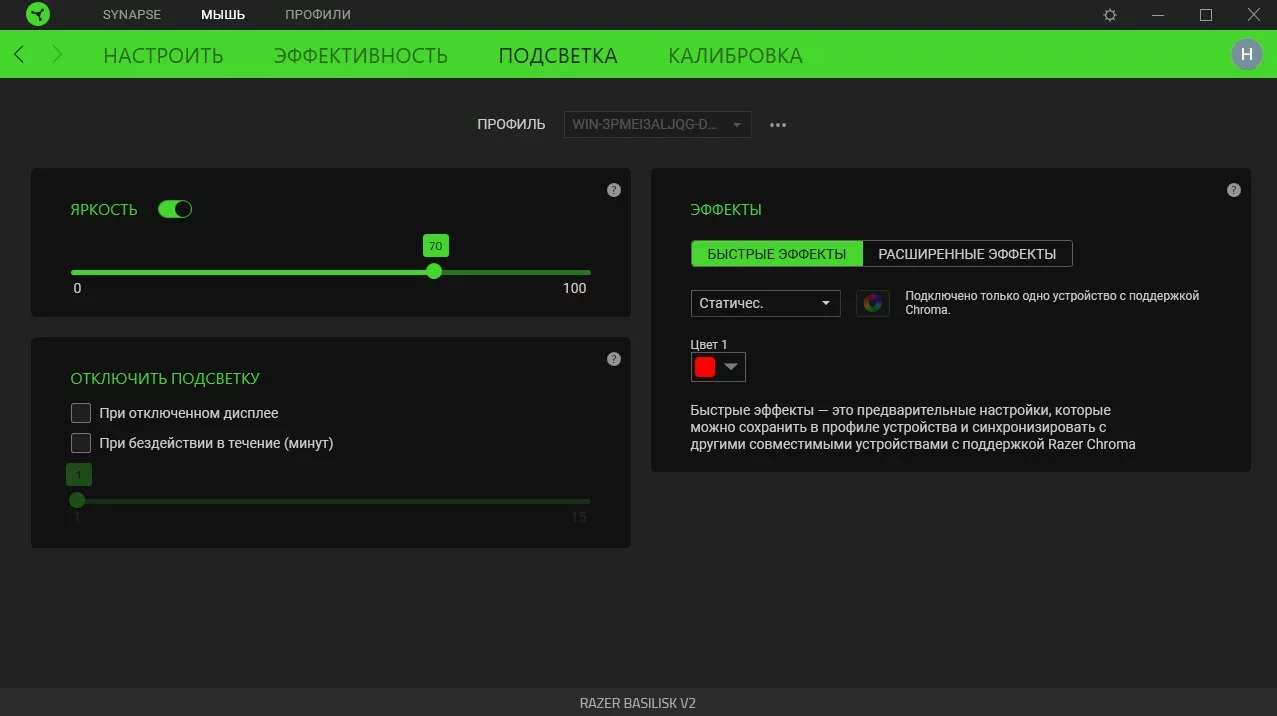This screenshot has height=716, width=1277.
Task: Click the Chroma color wheel icon
Action: [873, 303]
